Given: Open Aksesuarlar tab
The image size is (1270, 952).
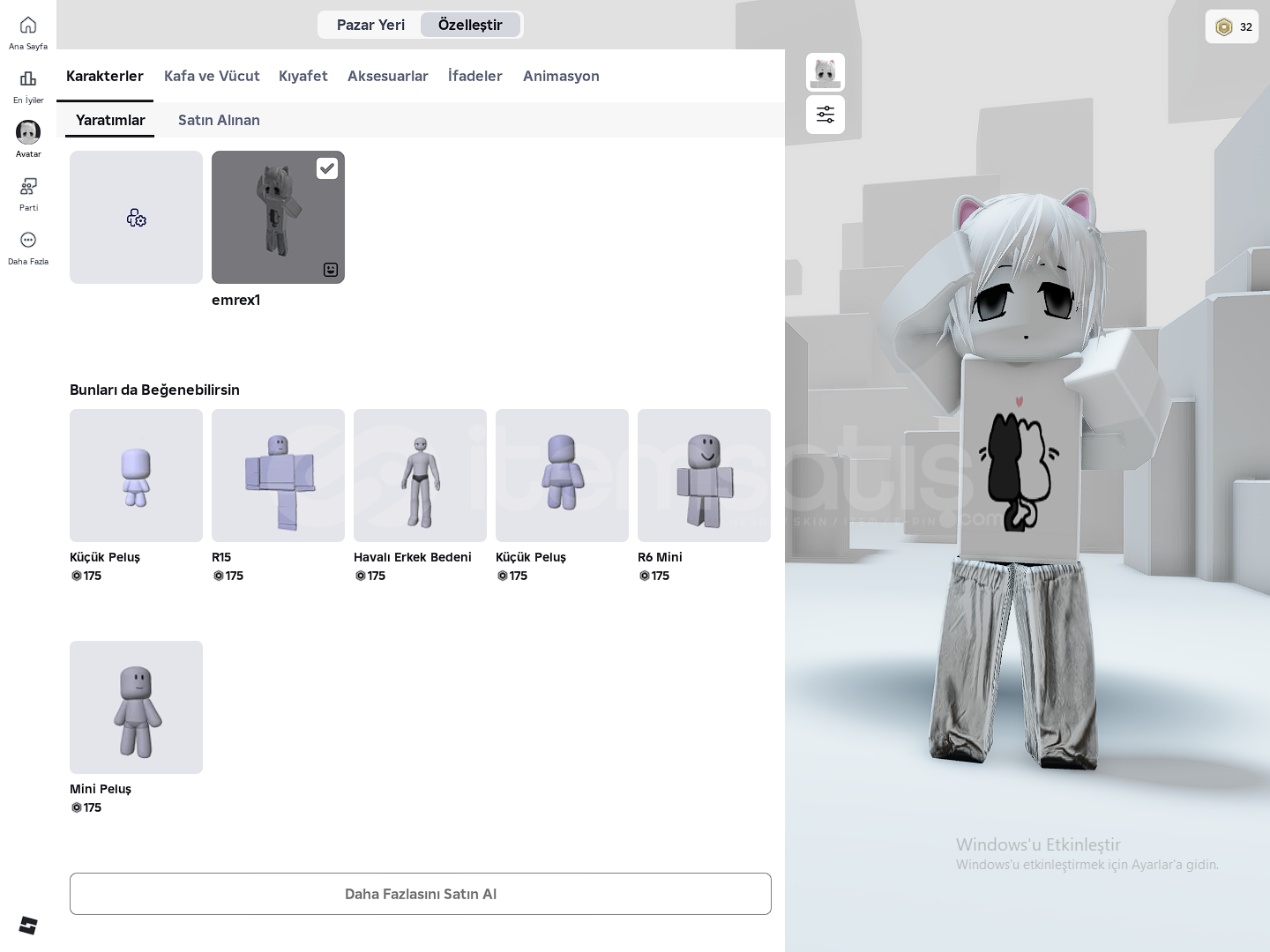Looking at the screenshot, I should coord(388,76).
